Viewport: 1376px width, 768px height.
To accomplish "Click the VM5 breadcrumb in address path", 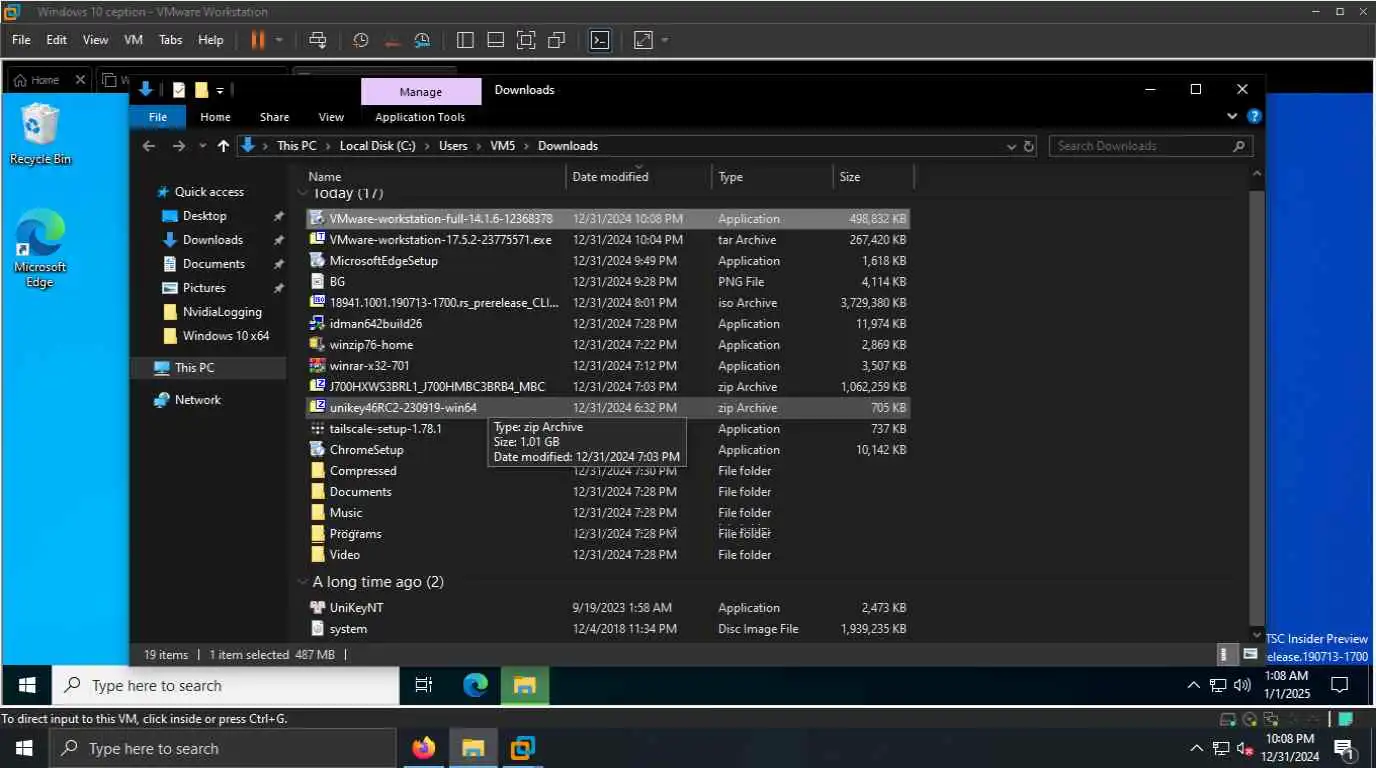I will pos(503,146).
